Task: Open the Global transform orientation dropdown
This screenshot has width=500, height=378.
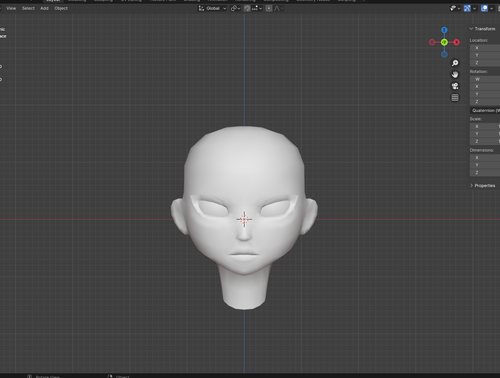Action: click(212, 8)
